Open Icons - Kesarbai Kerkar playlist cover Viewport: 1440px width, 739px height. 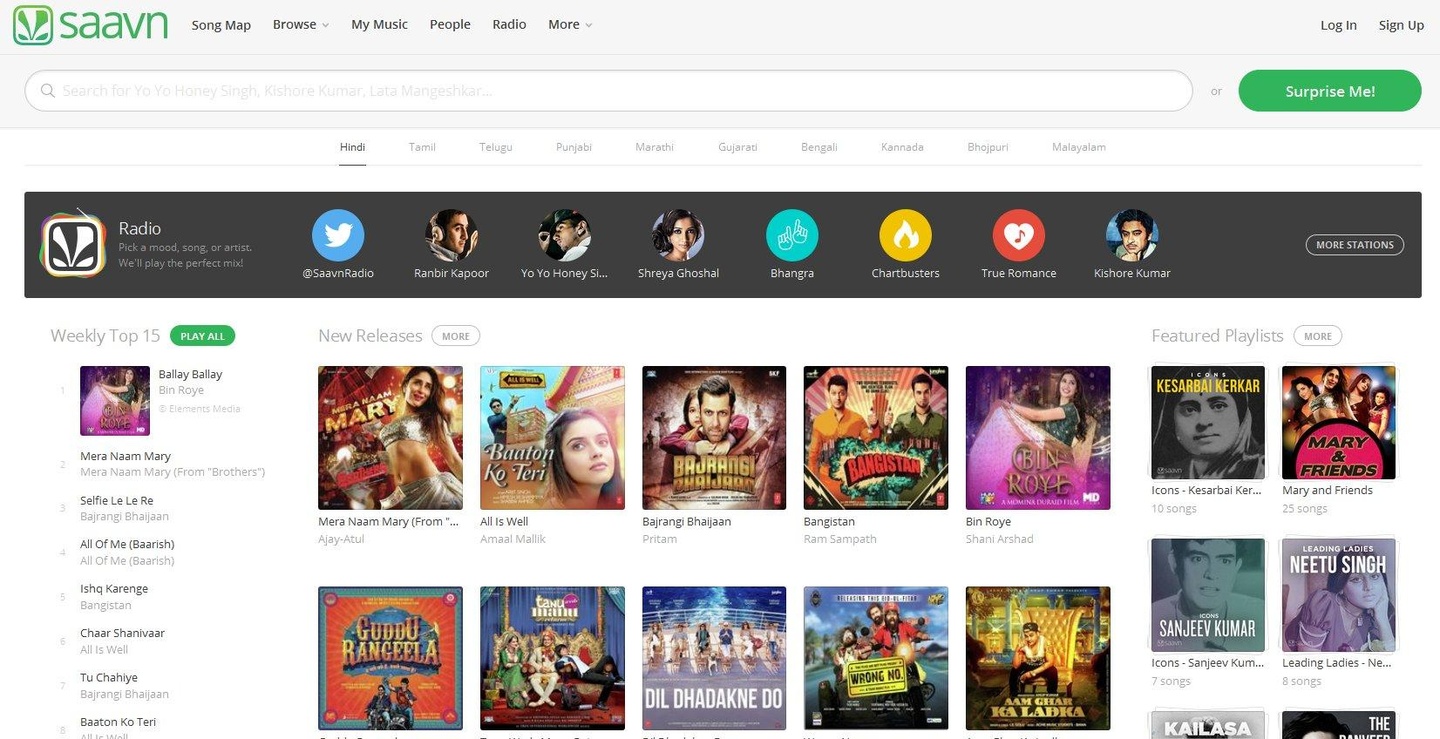click(1208, 423)
